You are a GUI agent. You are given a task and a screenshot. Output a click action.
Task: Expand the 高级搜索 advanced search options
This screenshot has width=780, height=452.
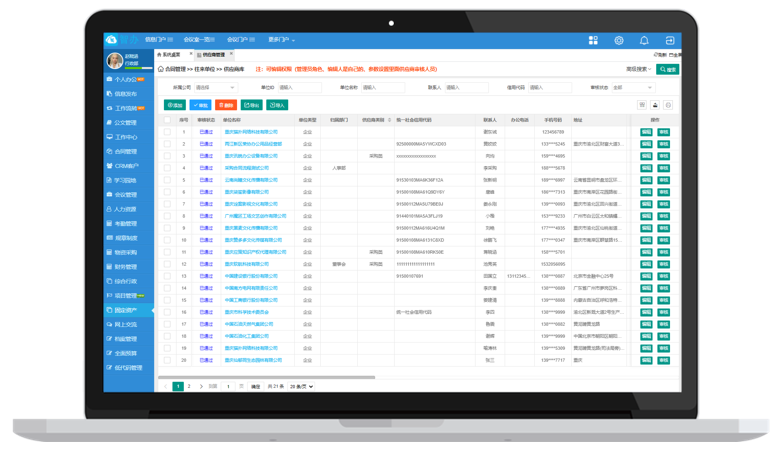tap(638, 70)
